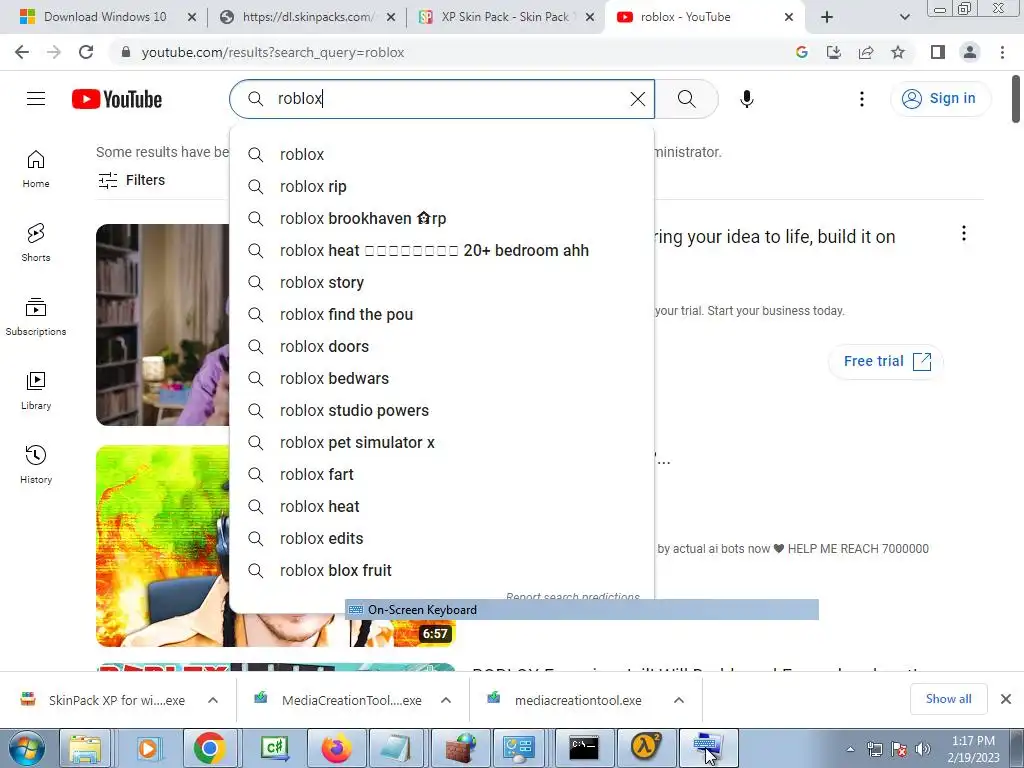Viewport: 1024px width, 768px height.
Task: Open the clock showing 1:17 PM
Action: pos(972,749)
